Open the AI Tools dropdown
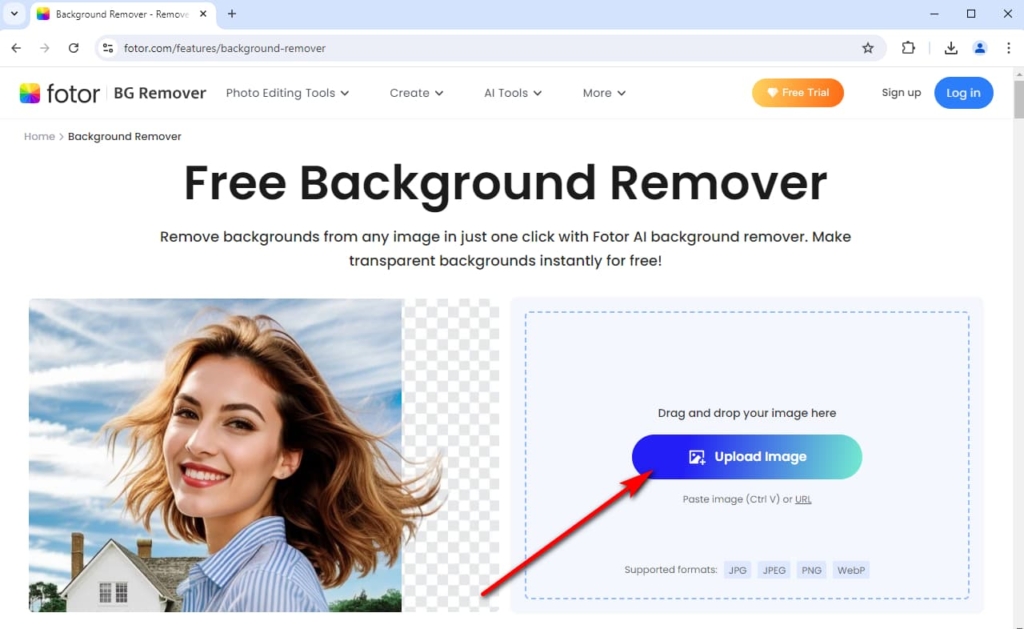 coord(512,92)
